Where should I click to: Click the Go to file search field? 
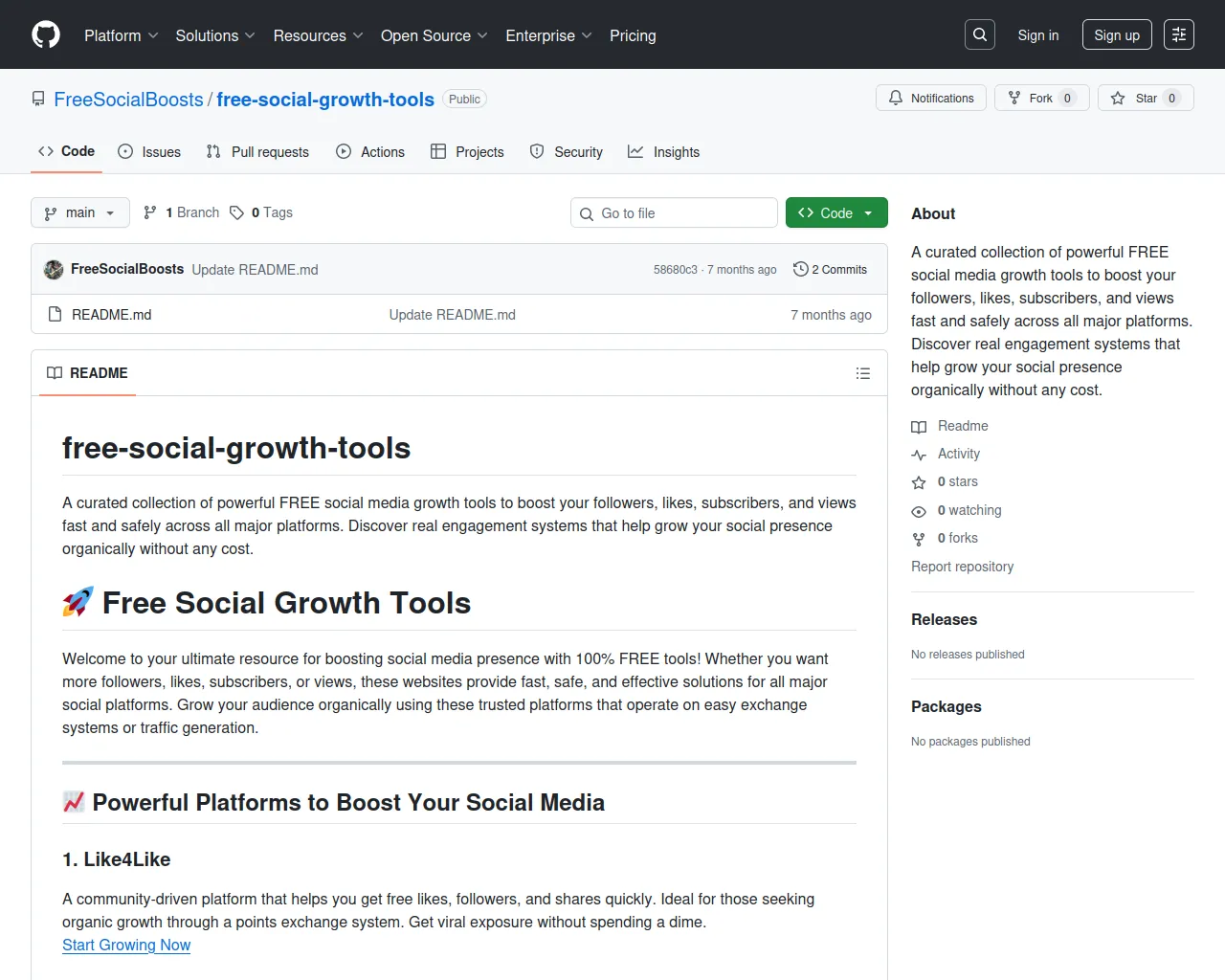[674, 213]
